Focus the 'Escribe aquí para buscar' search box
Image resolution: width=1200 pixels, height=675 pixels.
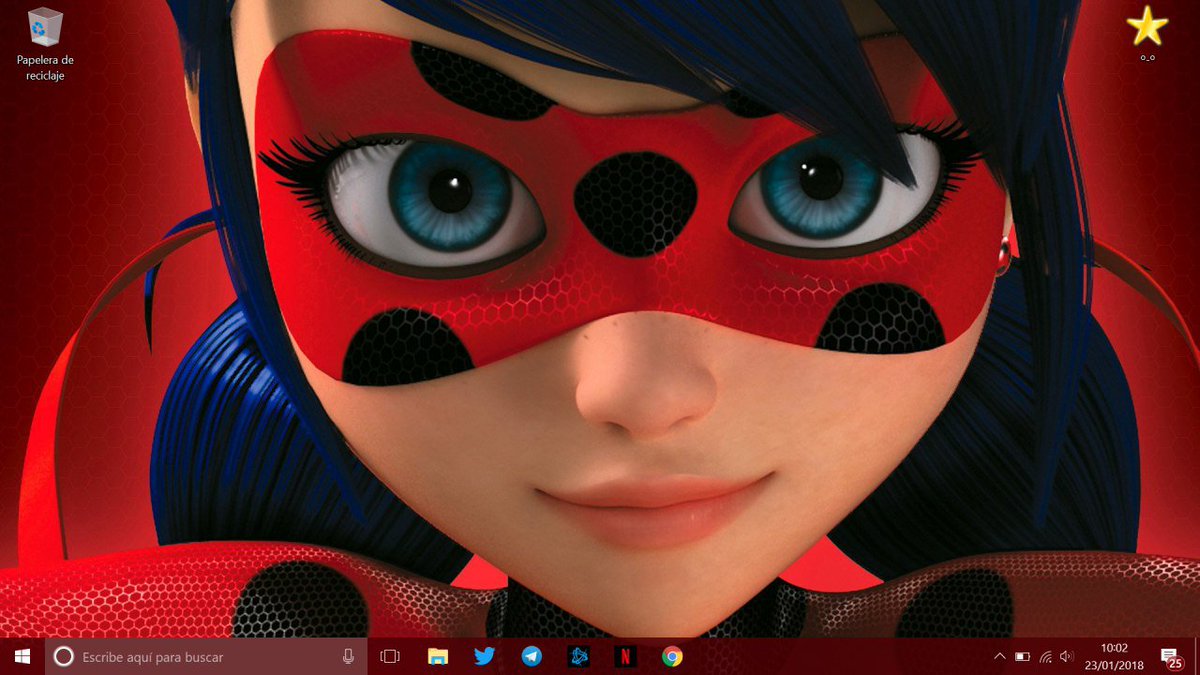(206, 657)
